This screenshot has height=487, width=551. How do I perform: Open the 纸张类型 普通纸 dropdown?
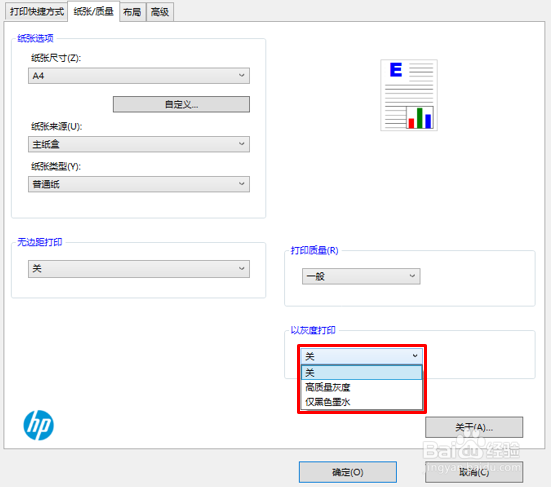coord(139,184)
